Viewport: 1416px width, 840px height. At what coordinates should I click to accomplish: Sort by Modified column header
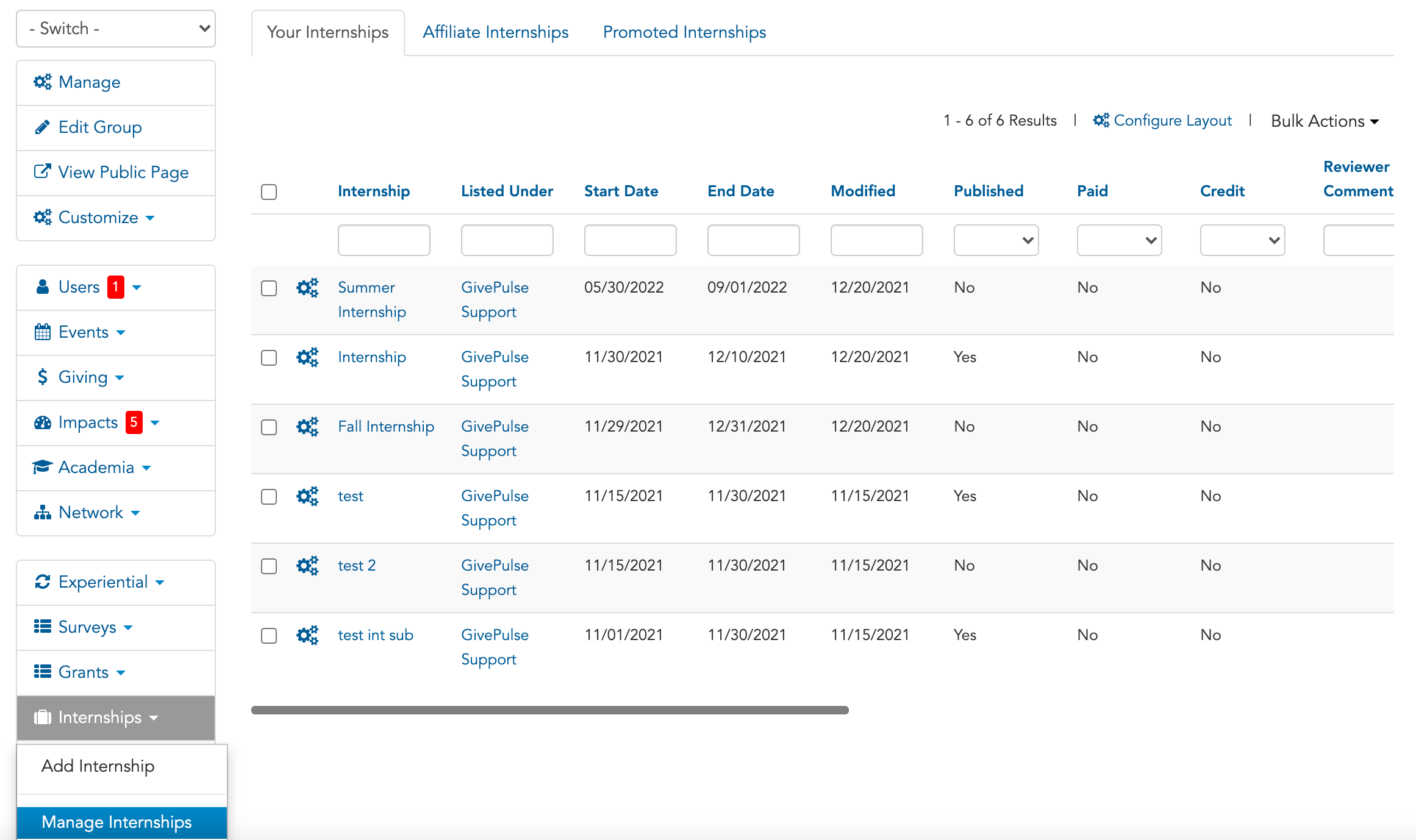pos(863,191)
